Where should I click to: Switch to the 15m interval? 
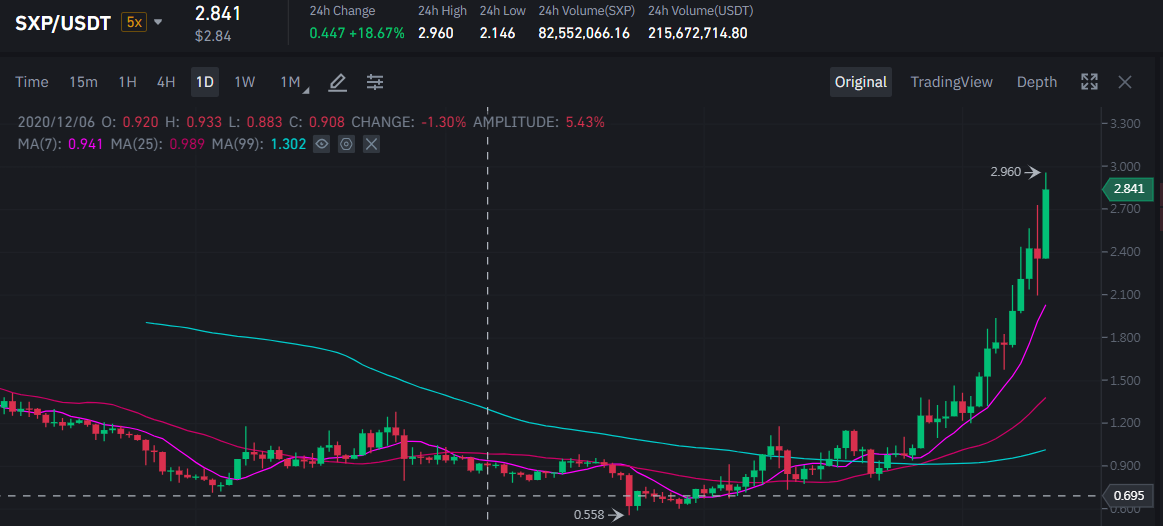[83, 82]
